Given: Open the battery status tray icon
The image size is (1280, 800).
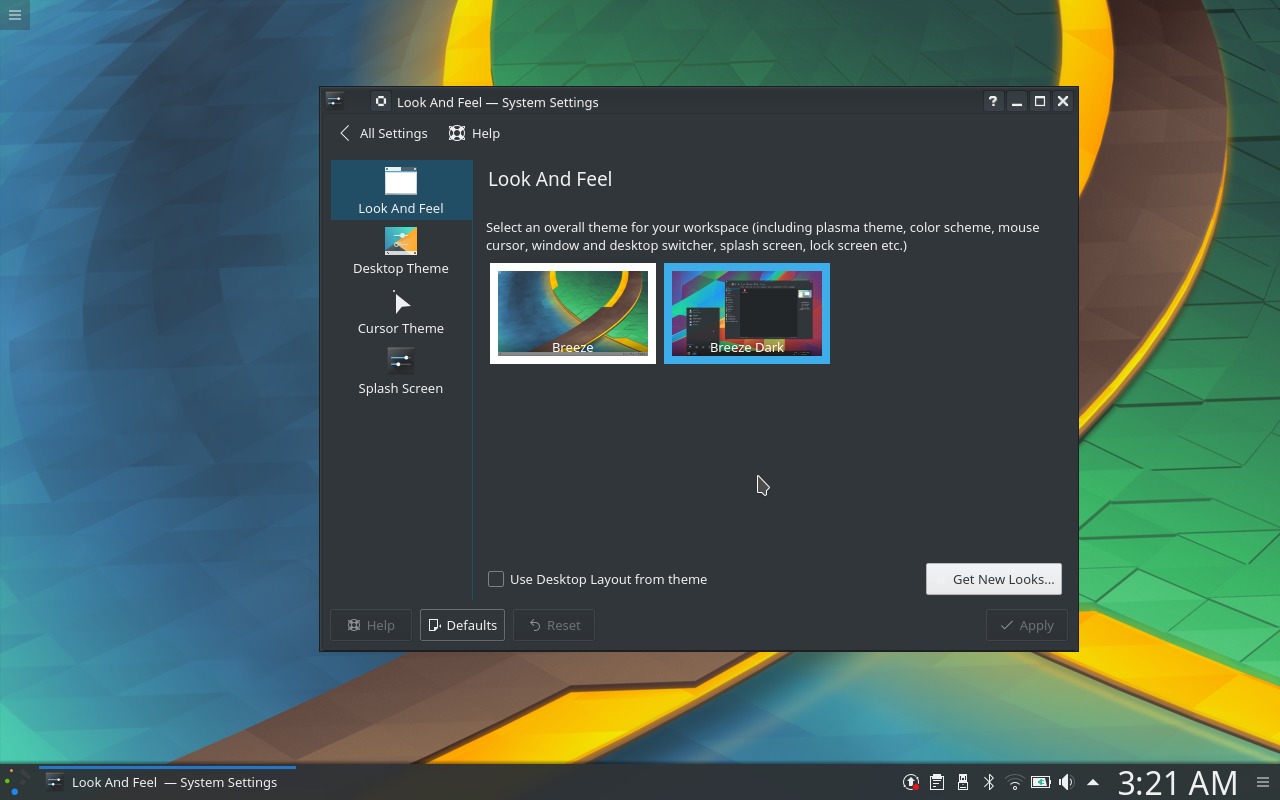Looking at the screenshot, I should [x=1041, y=782].
